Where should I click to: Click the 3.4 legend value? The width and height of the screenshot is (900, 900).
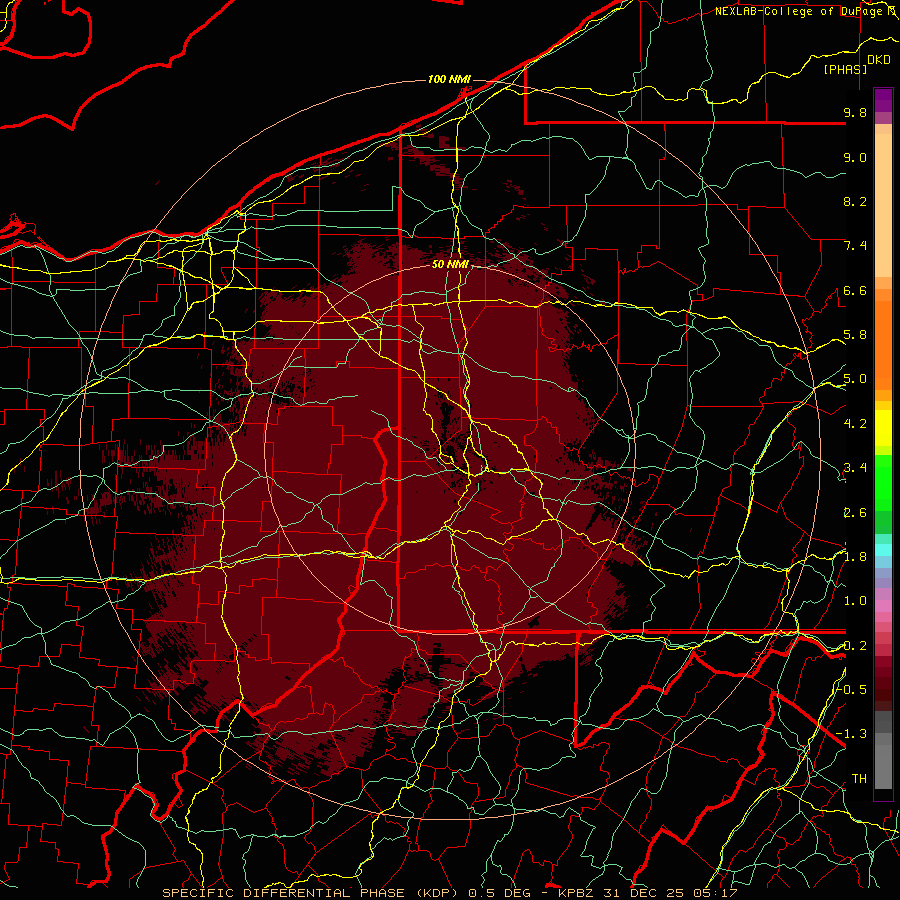pyautogui.click(x=855, y=468)
